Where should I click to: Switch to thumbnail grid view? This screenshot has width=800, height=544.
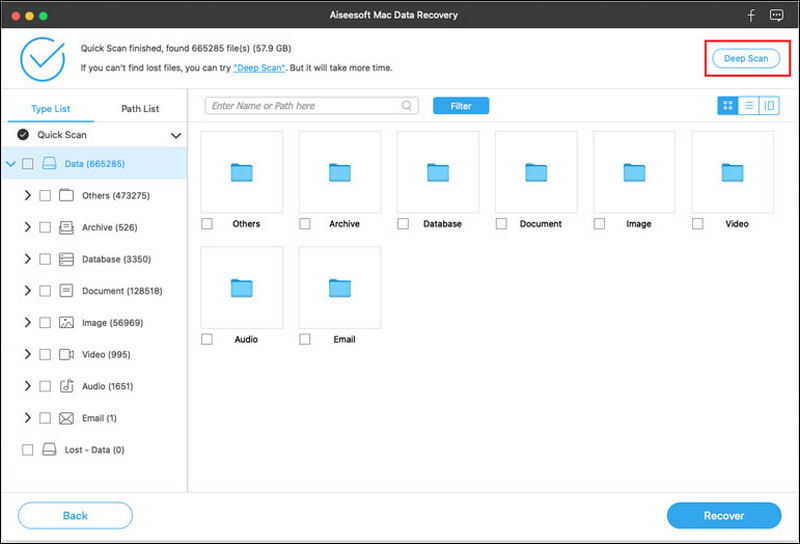point(727,105)
